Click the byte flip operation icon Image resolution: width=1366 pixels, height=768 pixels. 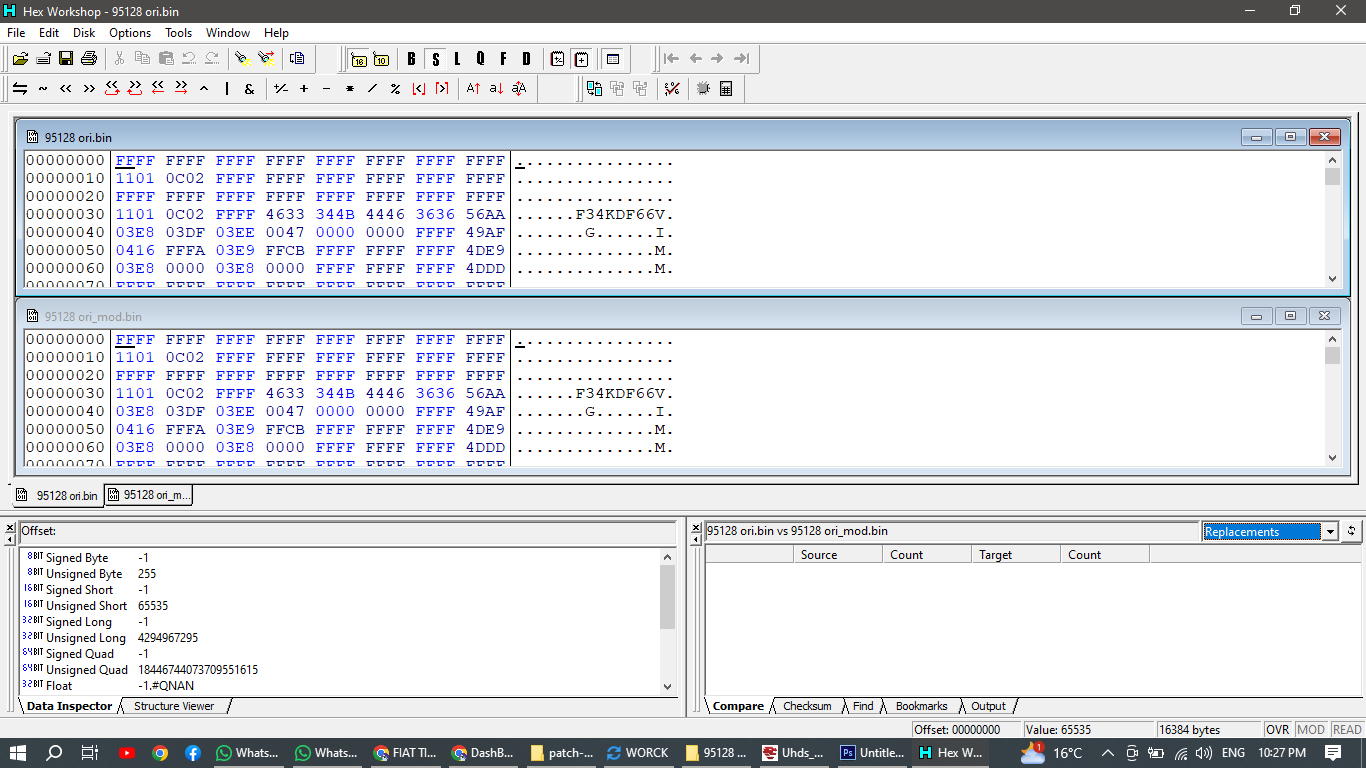(x=20, y=89)
